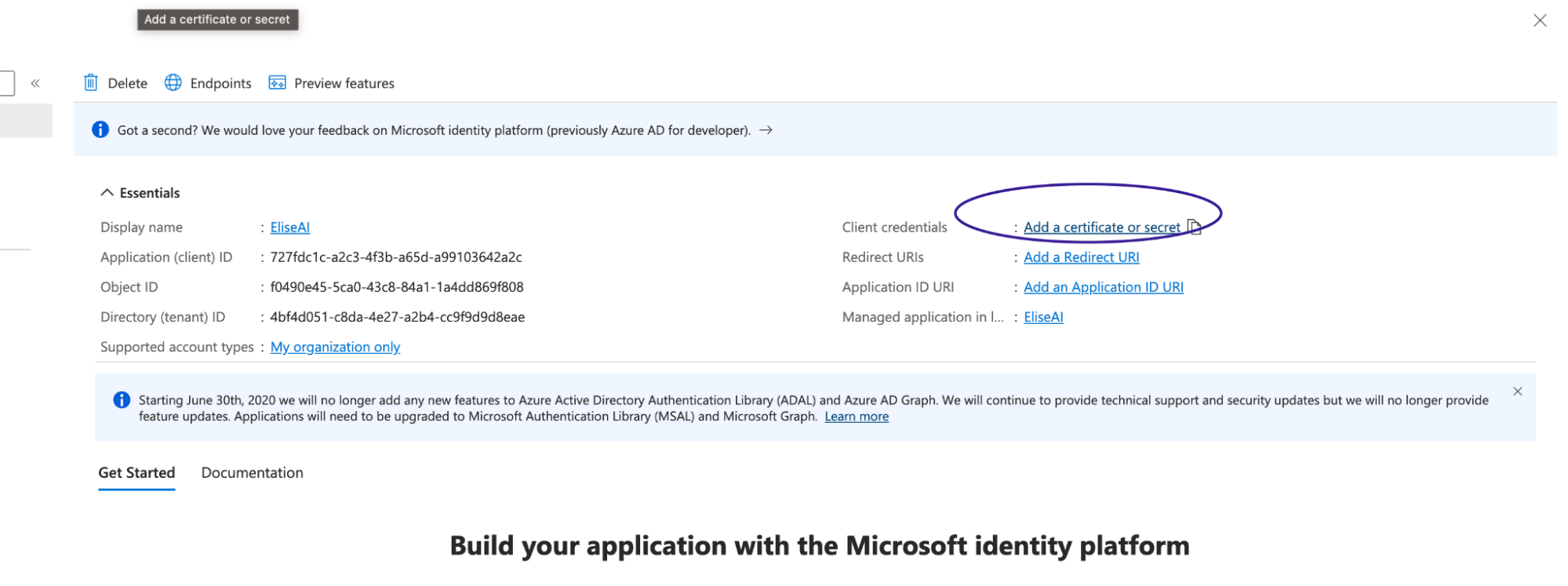Switch to the Documentation tab
This screenshot has height=586, width=1568.
click(x=252, y=473)
